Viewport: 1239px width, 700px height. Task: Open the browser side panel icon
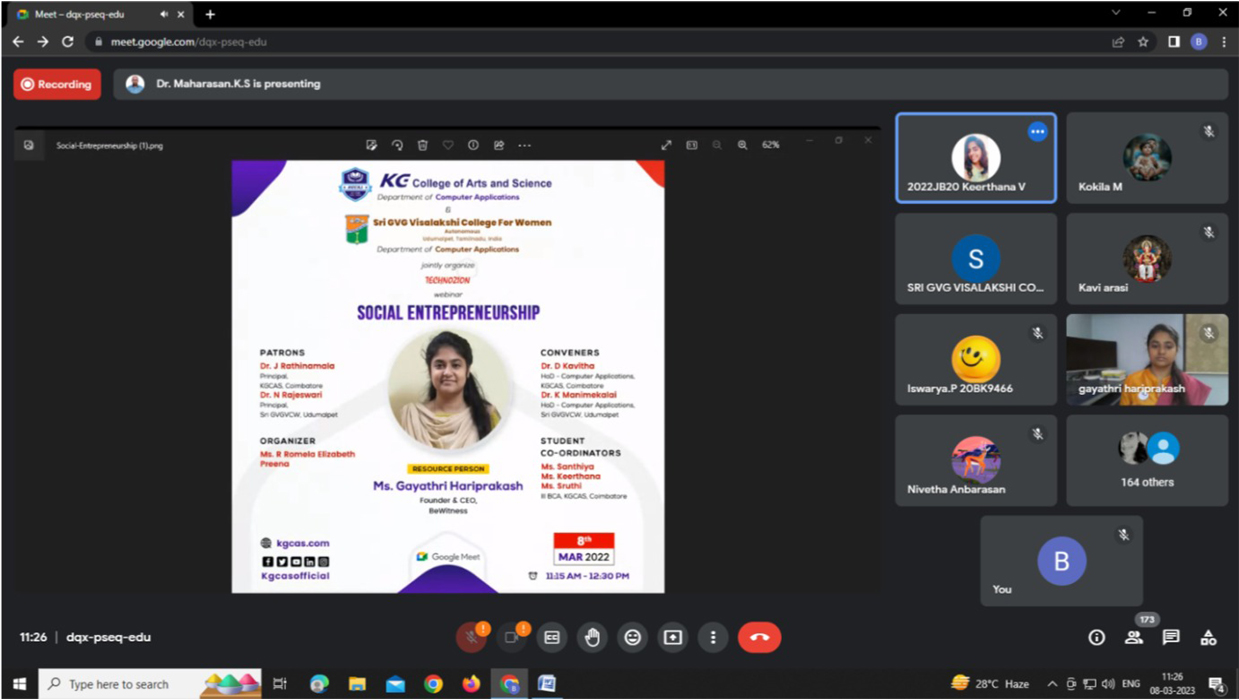click(x=1174, y=42)
